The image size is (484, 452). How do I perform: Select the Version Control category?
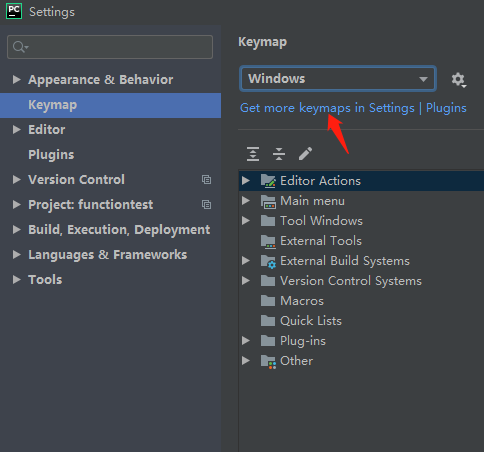click(76, 180)
